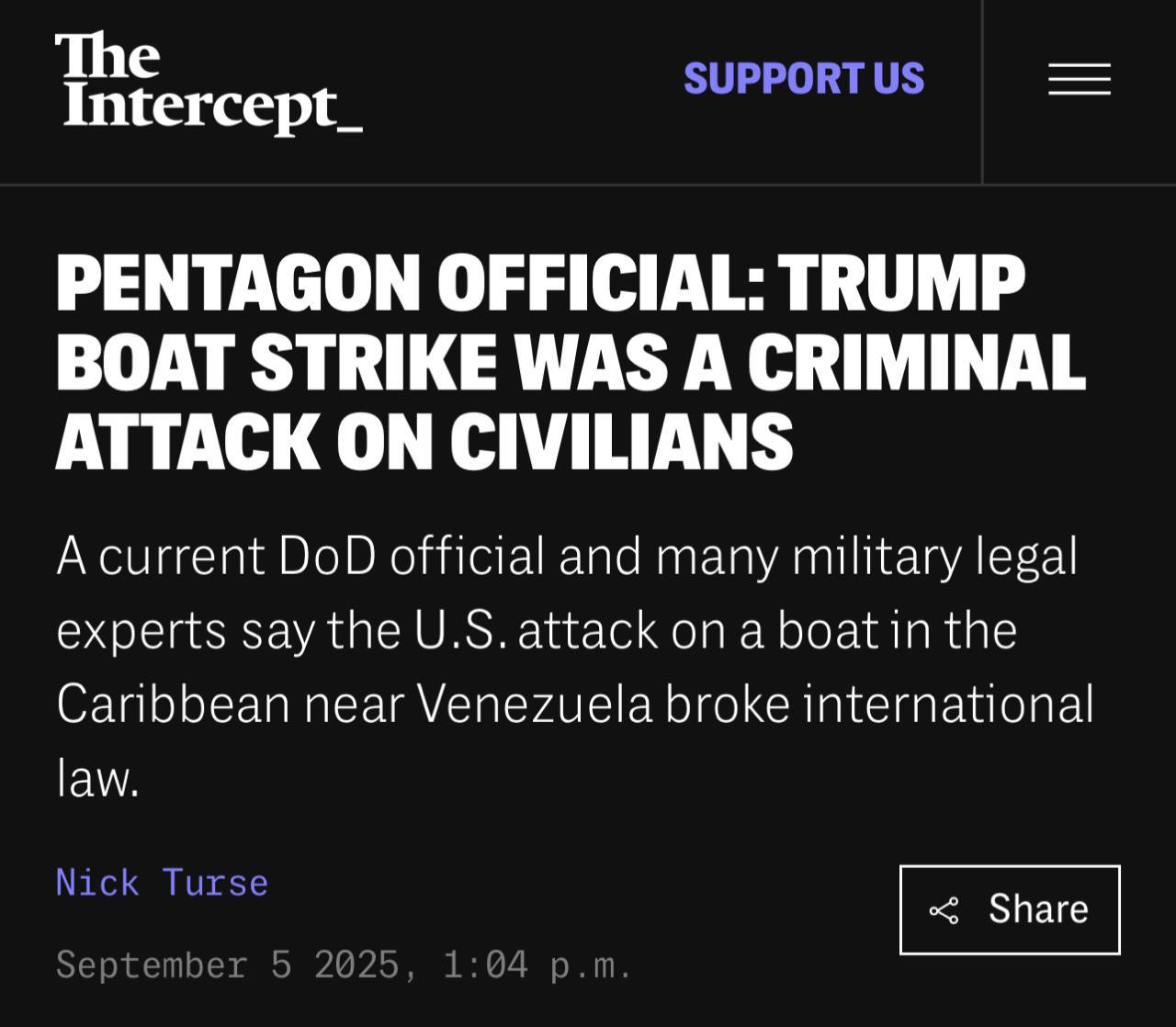Viewport: 1176px width, 1027px height.
Task: Click the share network icon
Action: (944, 910)
